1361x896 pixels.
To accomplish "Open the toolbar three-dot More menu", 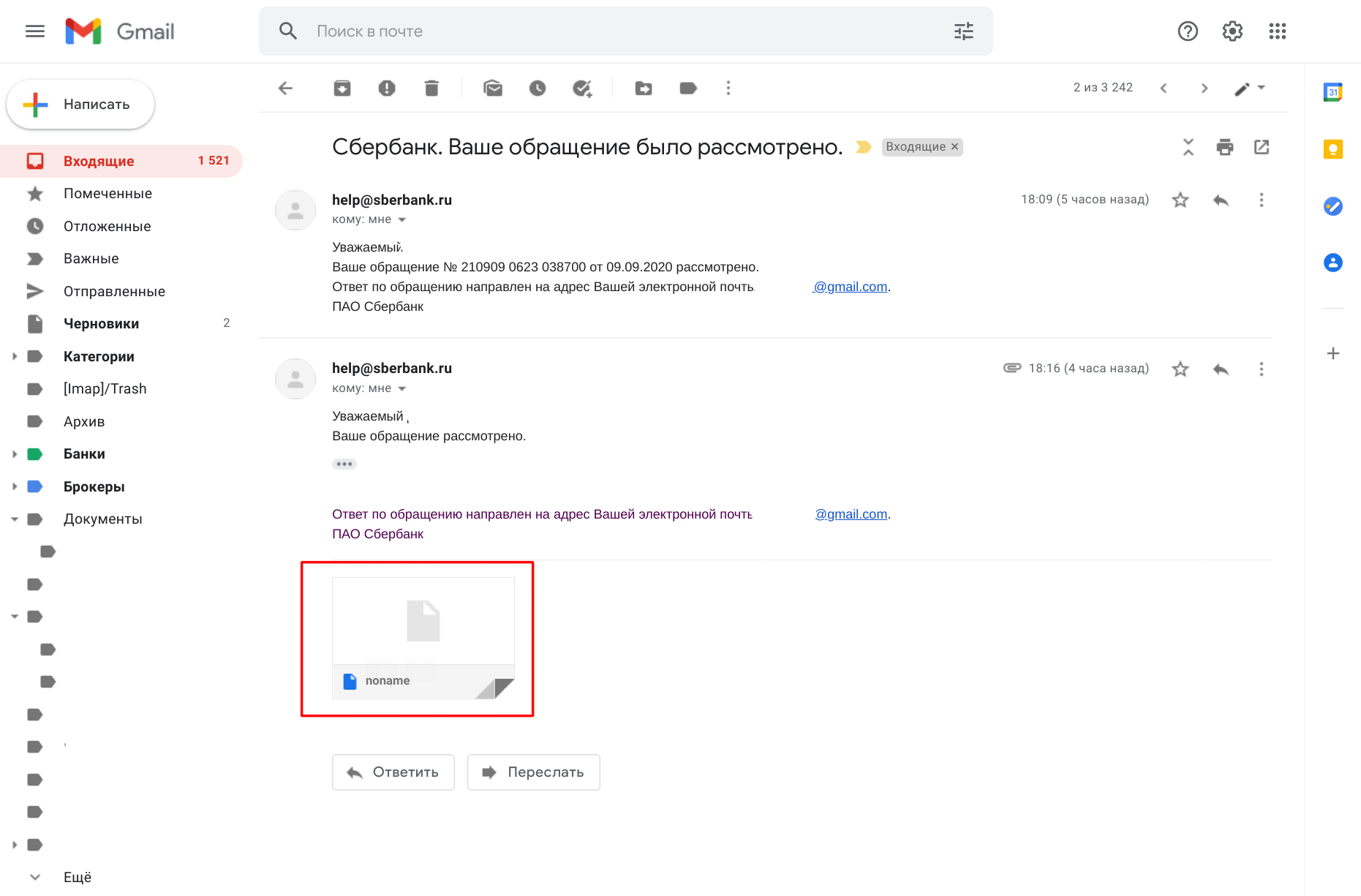I will pos(728,89).
